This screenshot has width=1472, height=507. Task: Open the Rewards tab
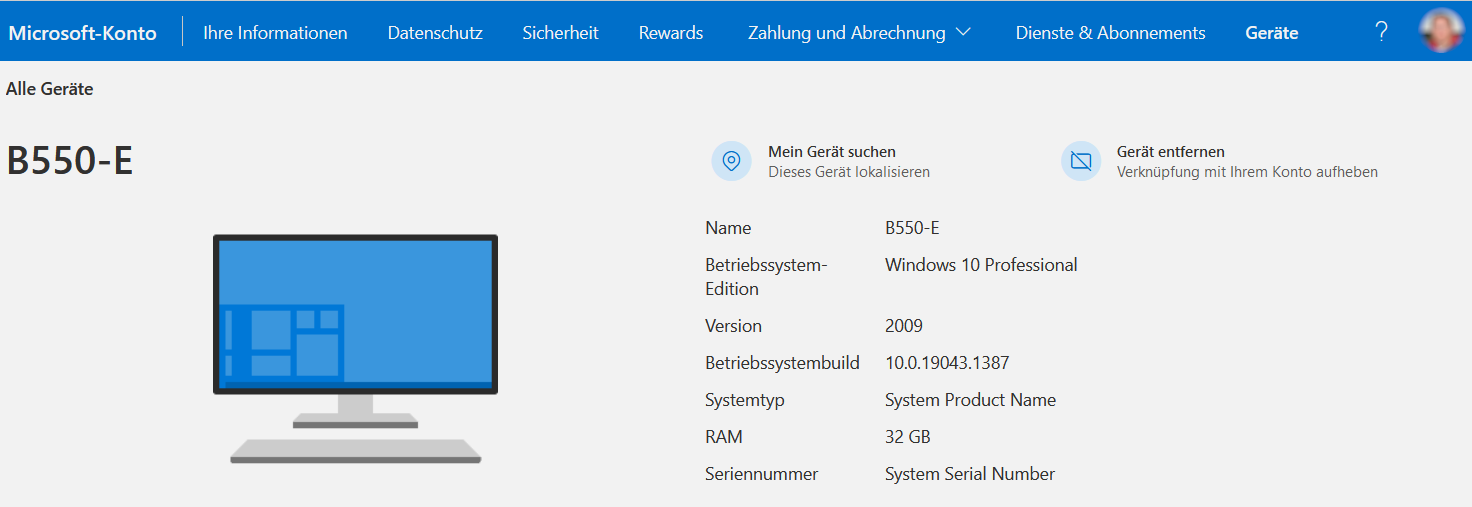[671, 33]
